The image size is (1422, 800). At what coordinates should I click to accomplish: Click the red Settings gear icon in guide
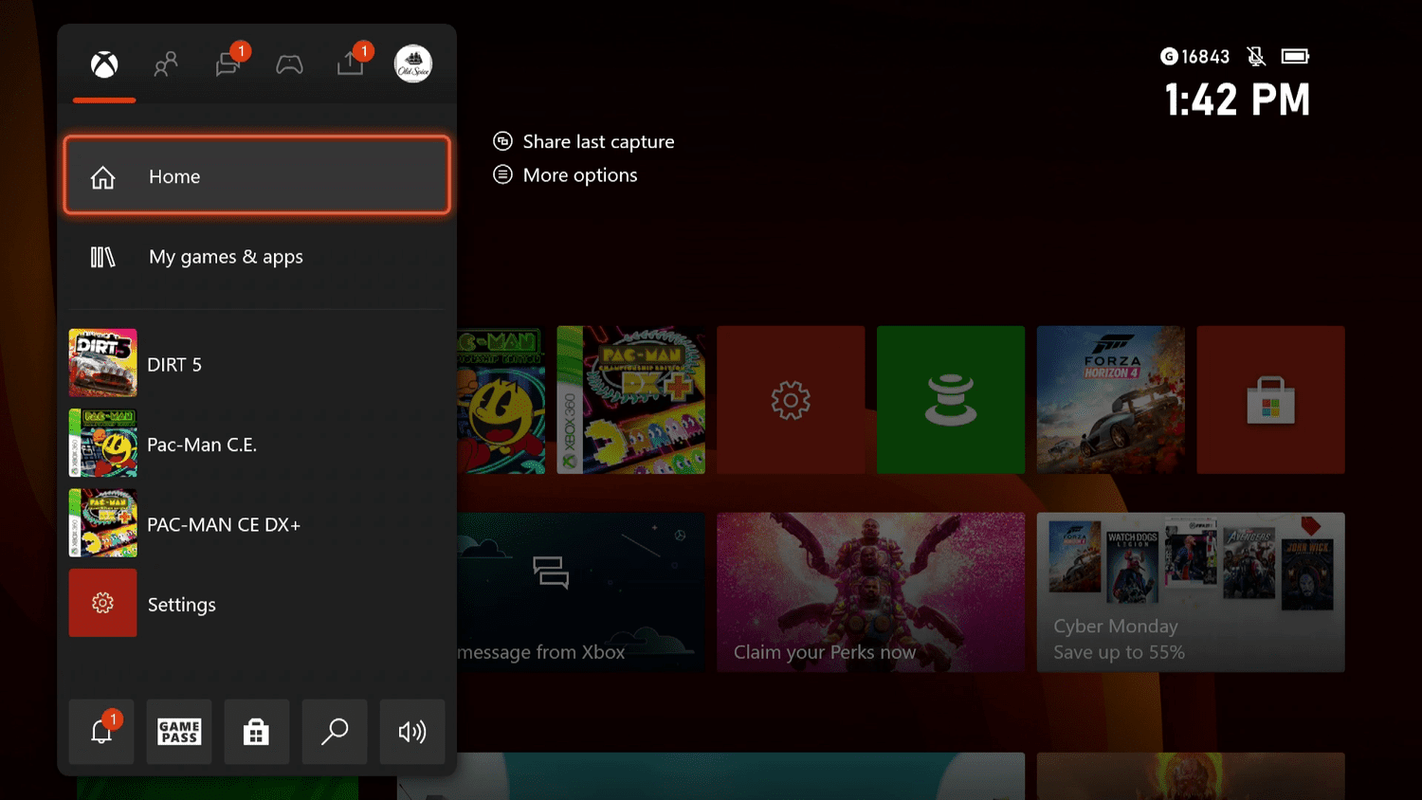point(103,603)
